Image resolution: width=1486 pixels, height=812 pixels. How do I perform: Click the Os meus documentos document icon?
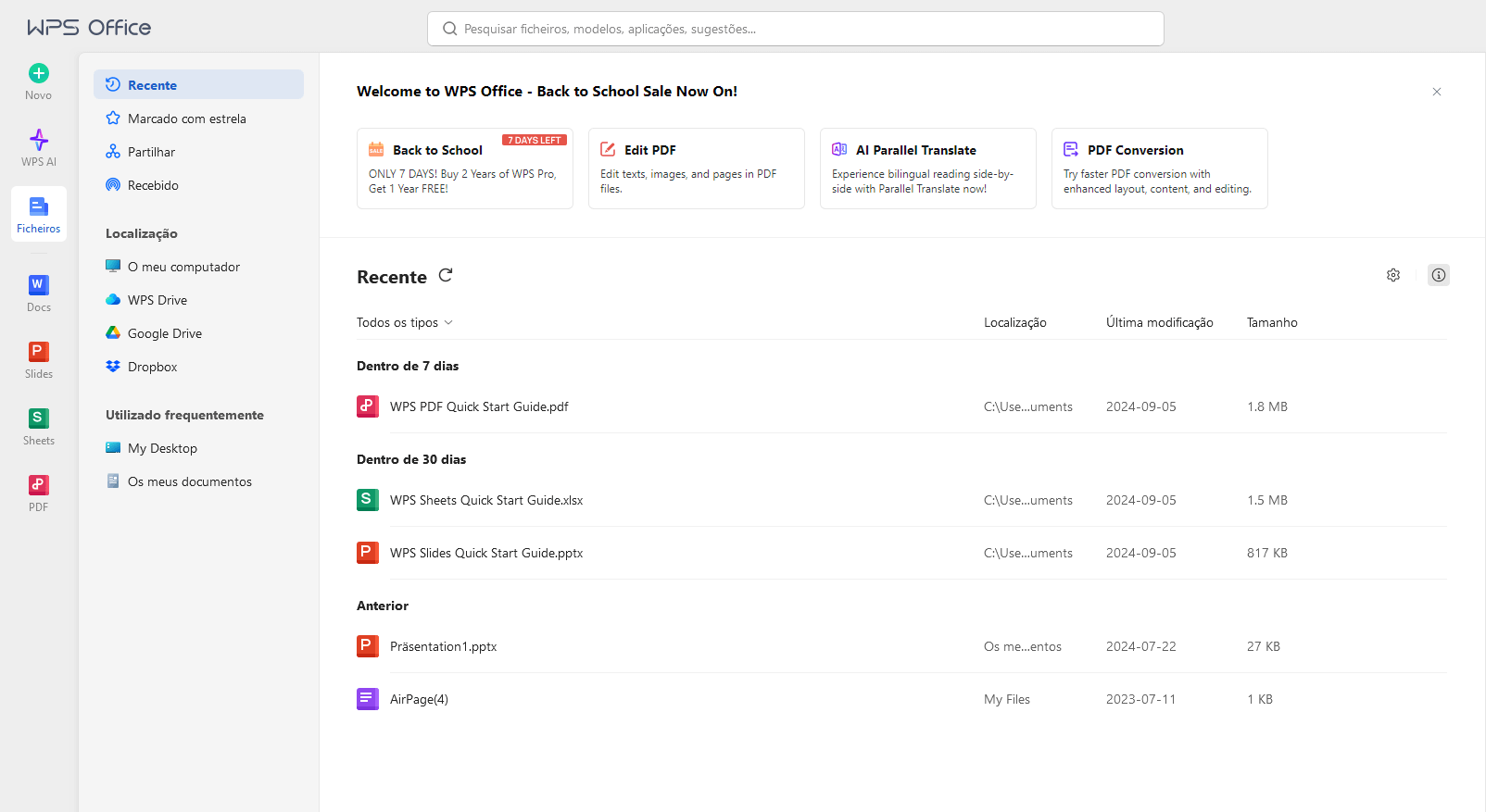113,481
